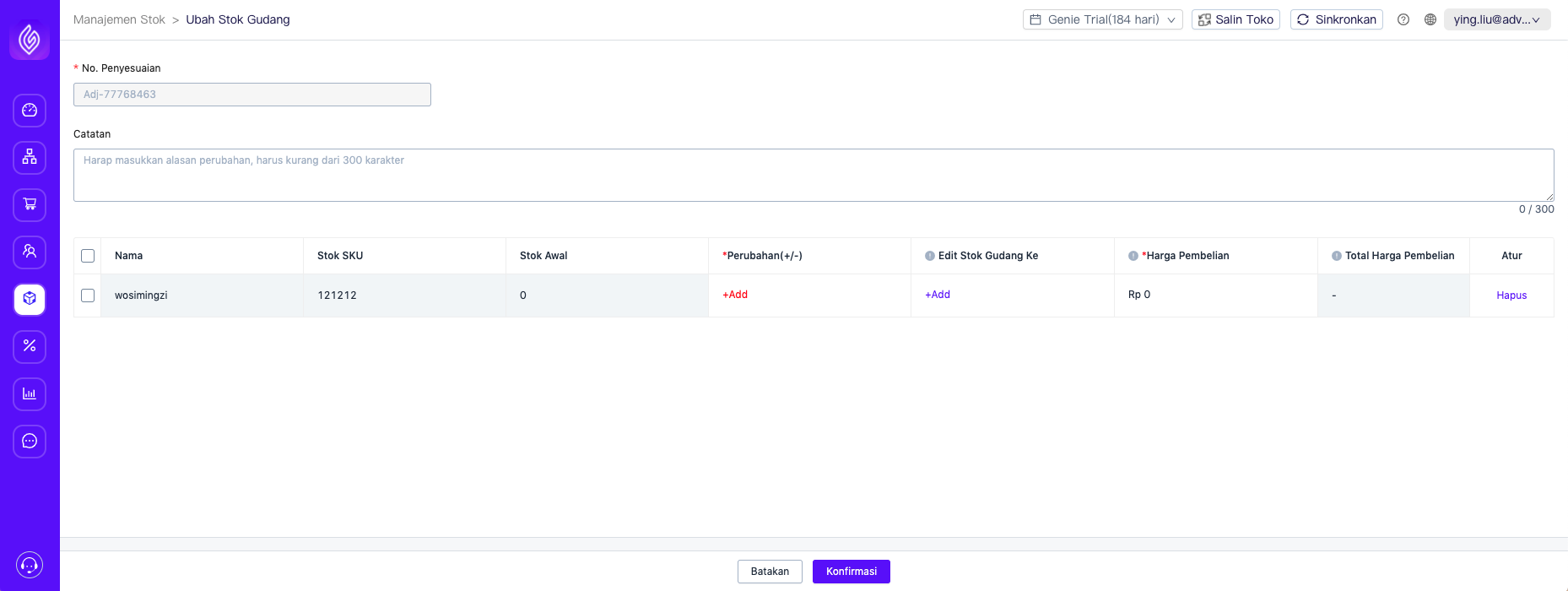Click the calendar icon beside Genie Trial
Viewport: 1568px width, 591px height.
point(1035,19)
